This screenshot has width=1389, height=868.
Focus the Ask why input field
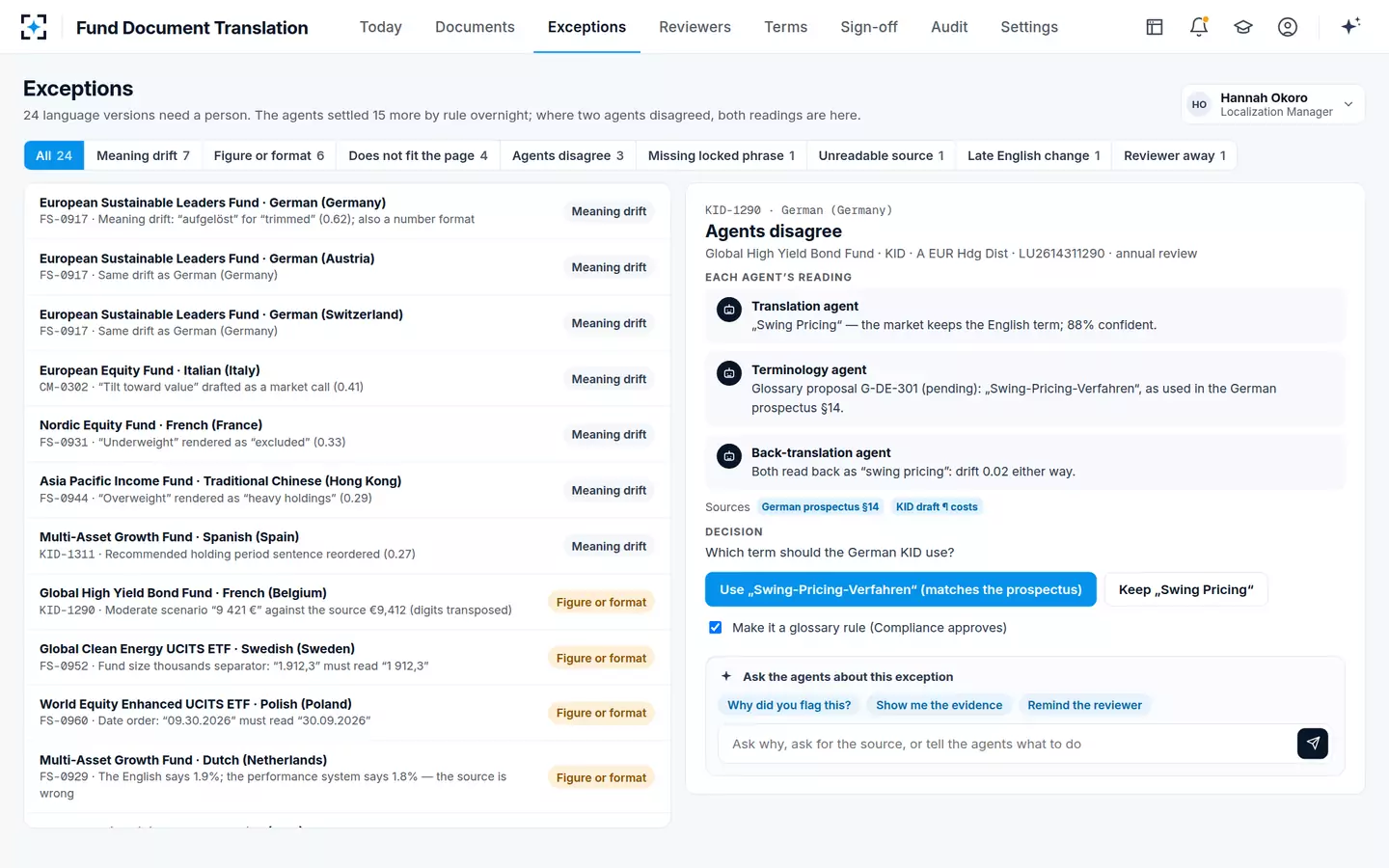[1007, 744]
